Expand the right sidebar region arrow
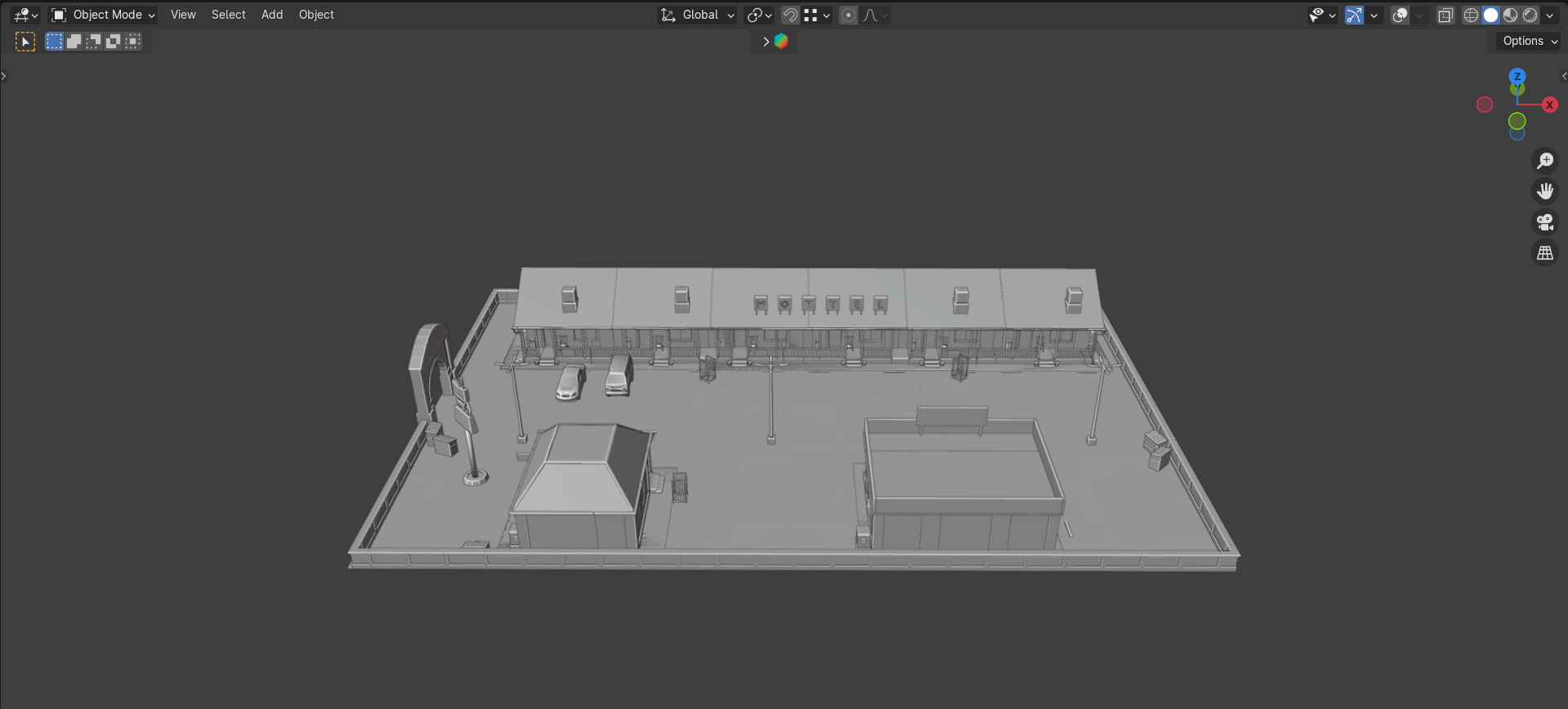Image resolution: width=1568 pixels, height=709 pixels. [1564, 76]
